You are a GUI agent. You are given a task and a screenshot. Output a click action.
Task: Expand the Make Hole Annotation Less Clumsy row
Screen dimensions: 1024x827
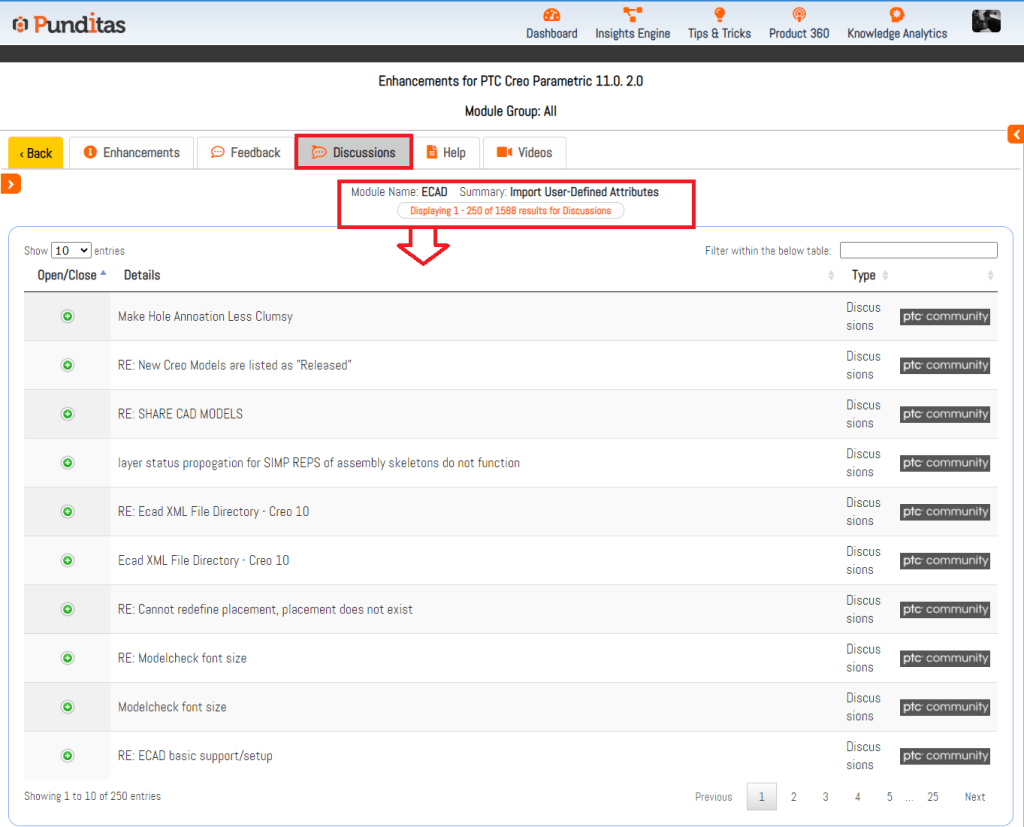click(x=68, y=316)
